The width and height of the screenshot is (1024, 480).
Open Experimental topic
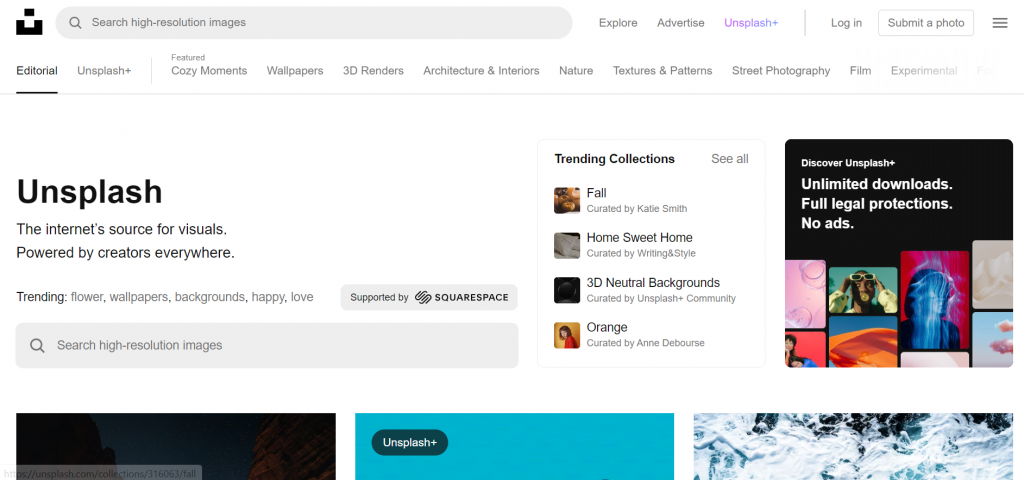point(924,71)
